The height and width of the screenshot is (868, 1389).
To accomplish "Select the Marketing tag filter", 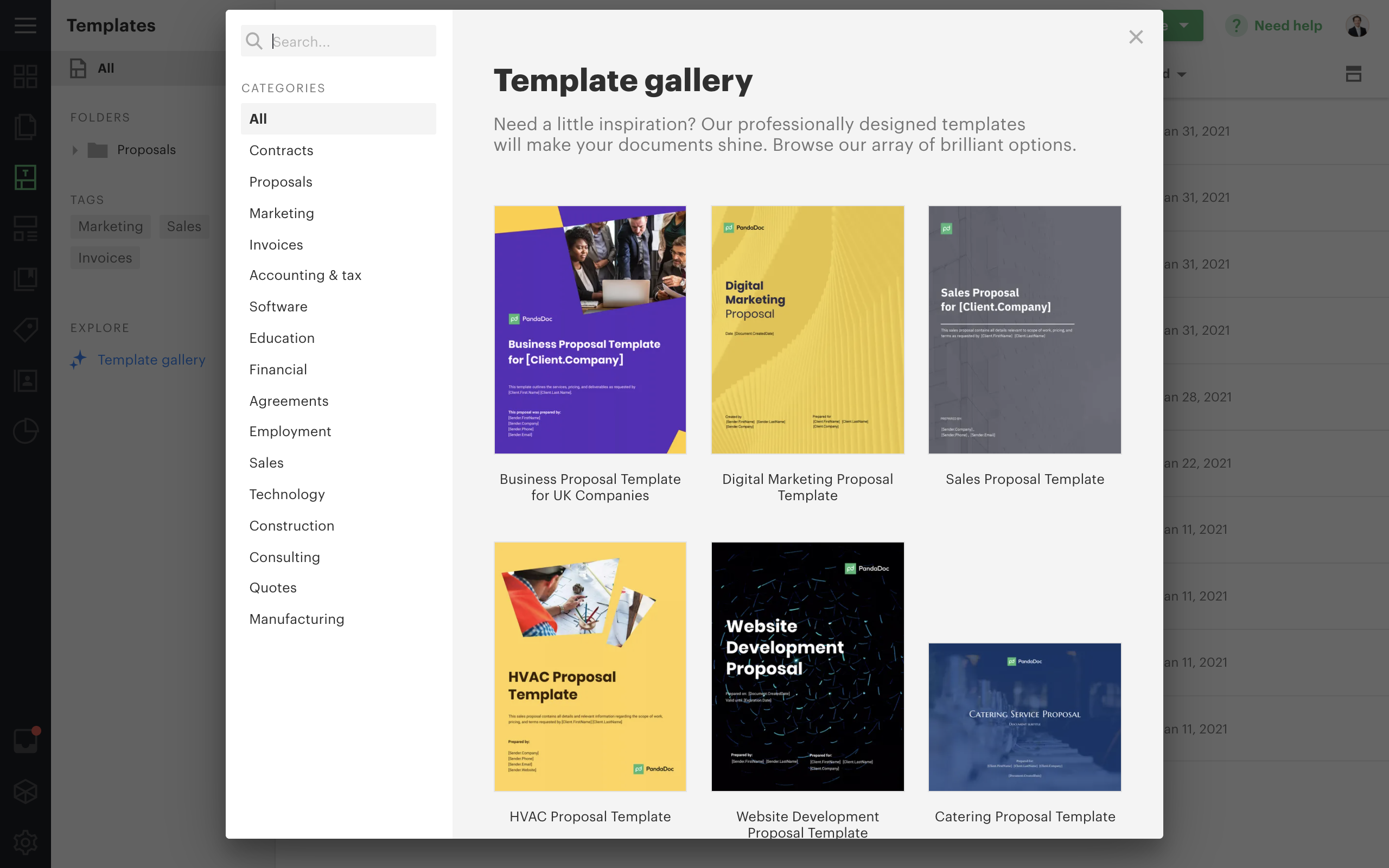I will click(x=110, y=225).
